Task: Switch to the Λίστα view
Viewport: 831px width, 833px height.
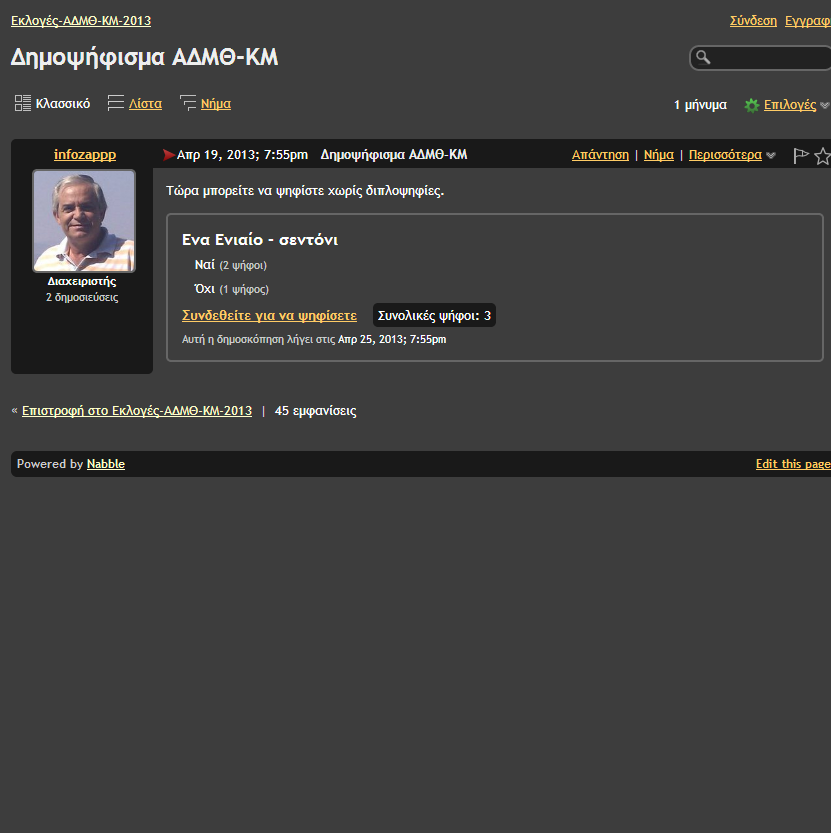Action: pos(145,103)
